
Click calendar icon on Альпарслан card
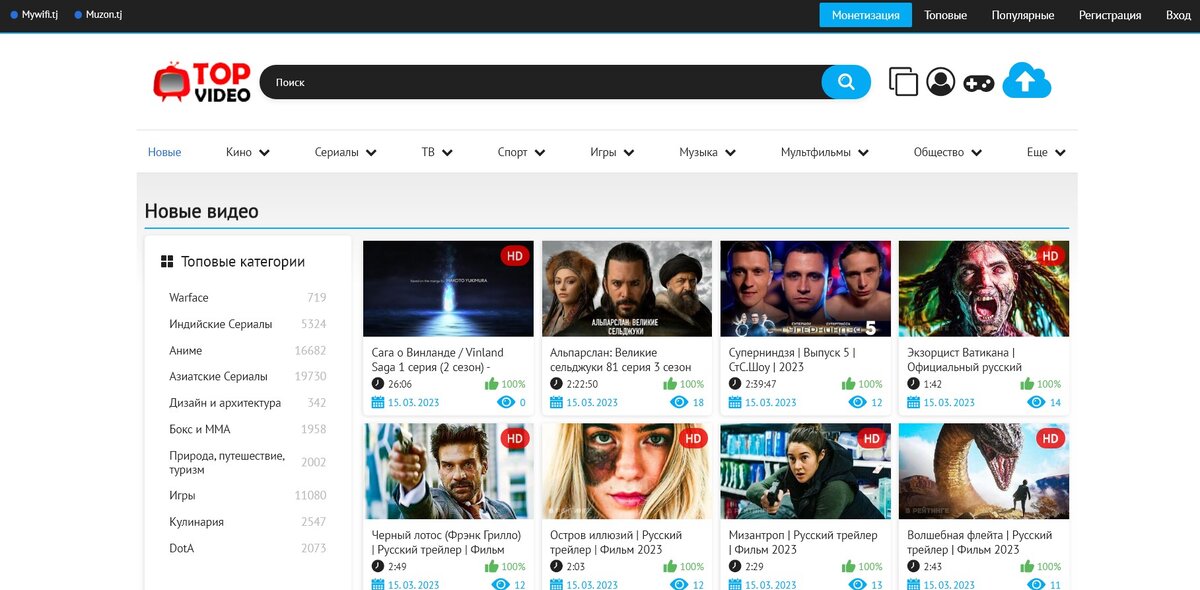pos(557,402)
